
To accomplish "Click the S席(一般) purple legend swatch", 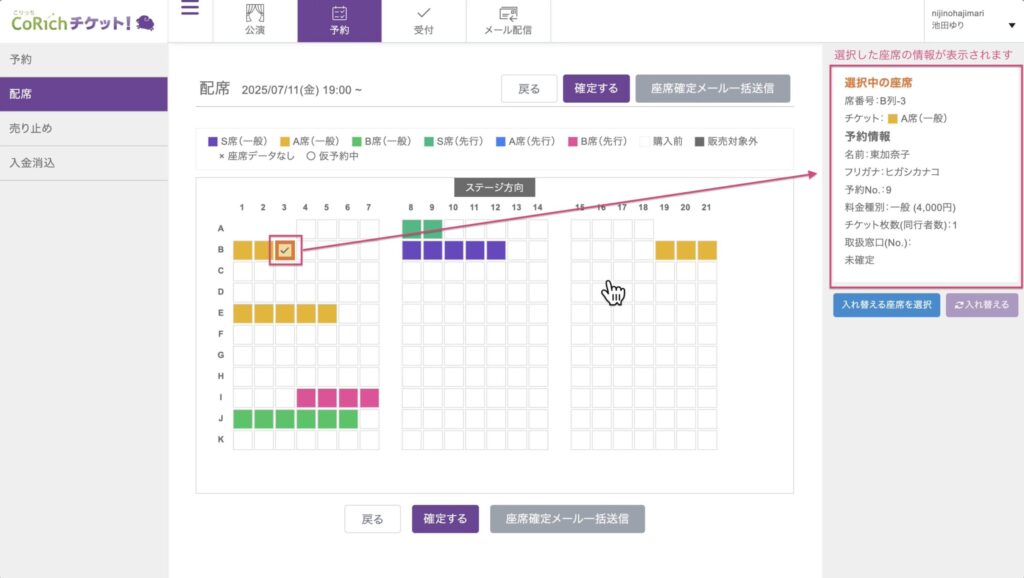I will [x=213, y=142].
